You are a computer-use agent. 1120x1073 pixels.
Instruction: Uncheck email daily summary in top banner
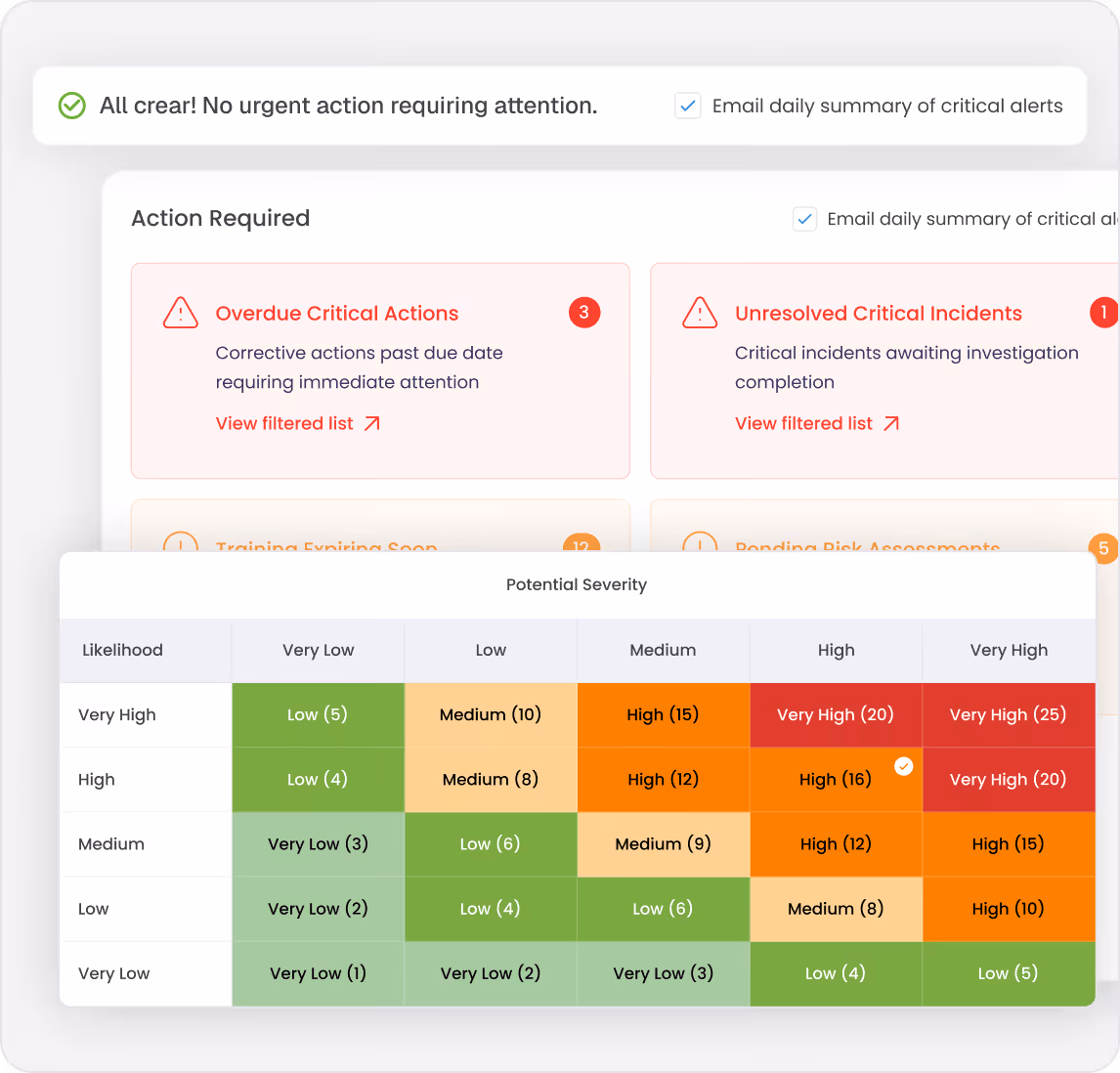click(688, 106)
